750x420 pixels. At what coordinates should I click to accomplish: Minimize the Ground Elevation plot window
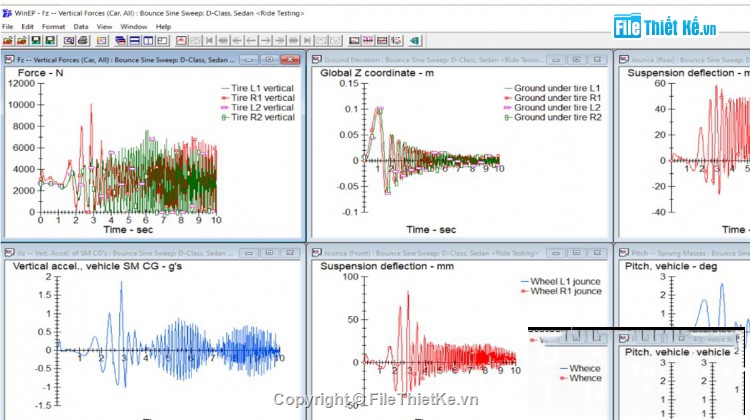pyautogui.click(x=556, y=60)
